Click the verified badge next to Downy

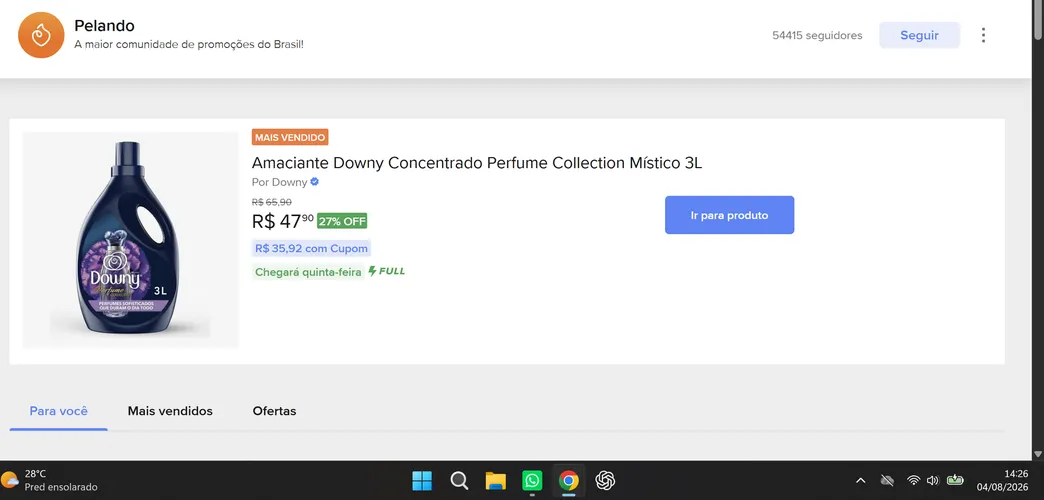coord(314,182)
